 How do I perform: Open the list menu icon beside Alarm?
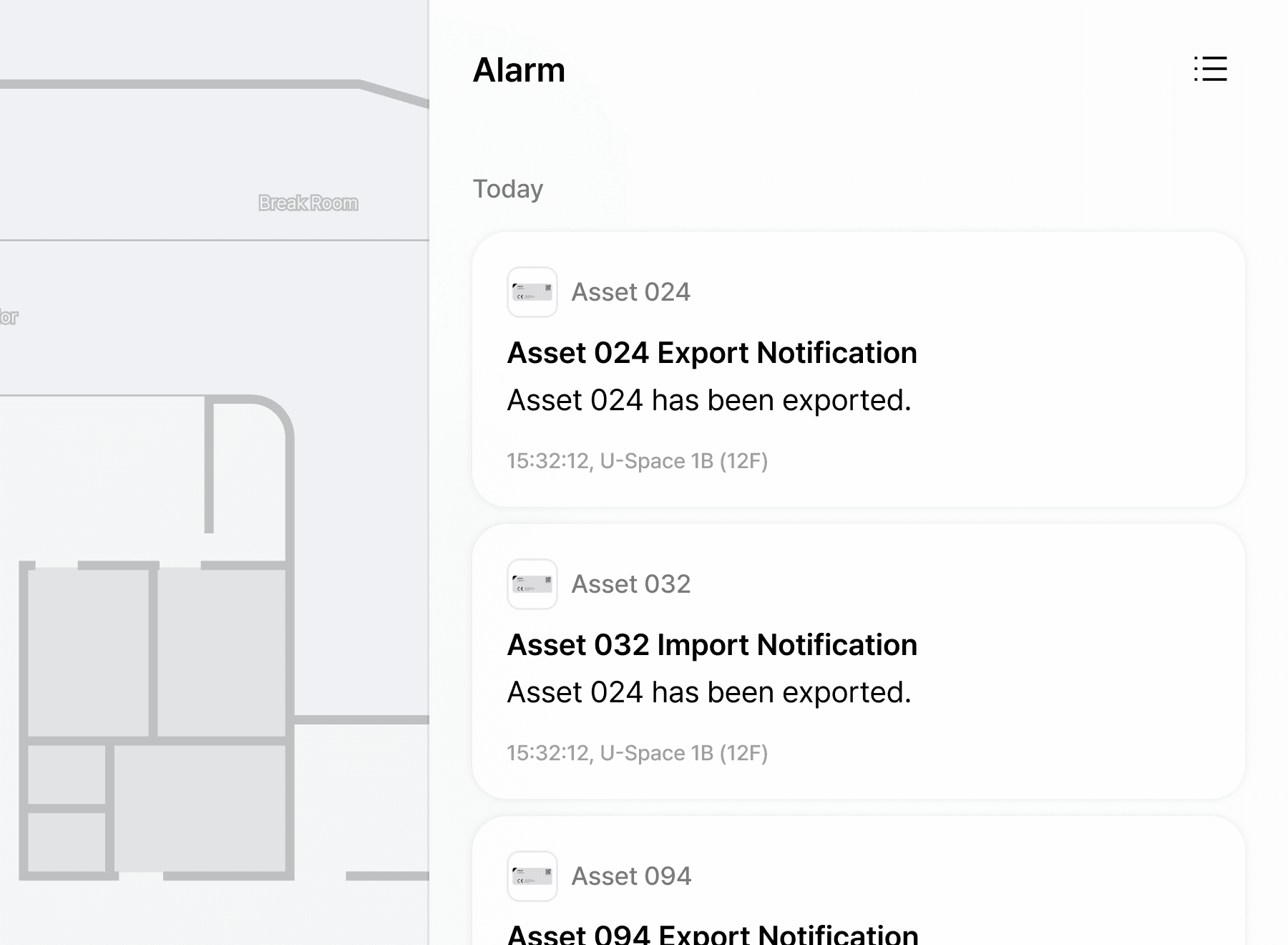pos(1210,69)
